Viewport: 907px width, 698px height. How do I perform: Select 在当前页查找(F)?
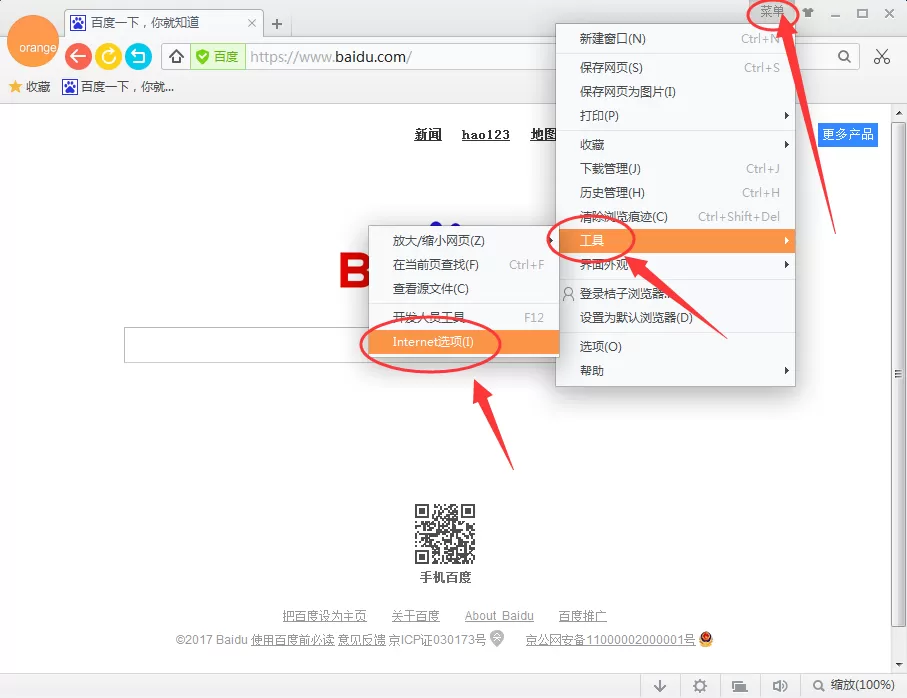(463, 265)
